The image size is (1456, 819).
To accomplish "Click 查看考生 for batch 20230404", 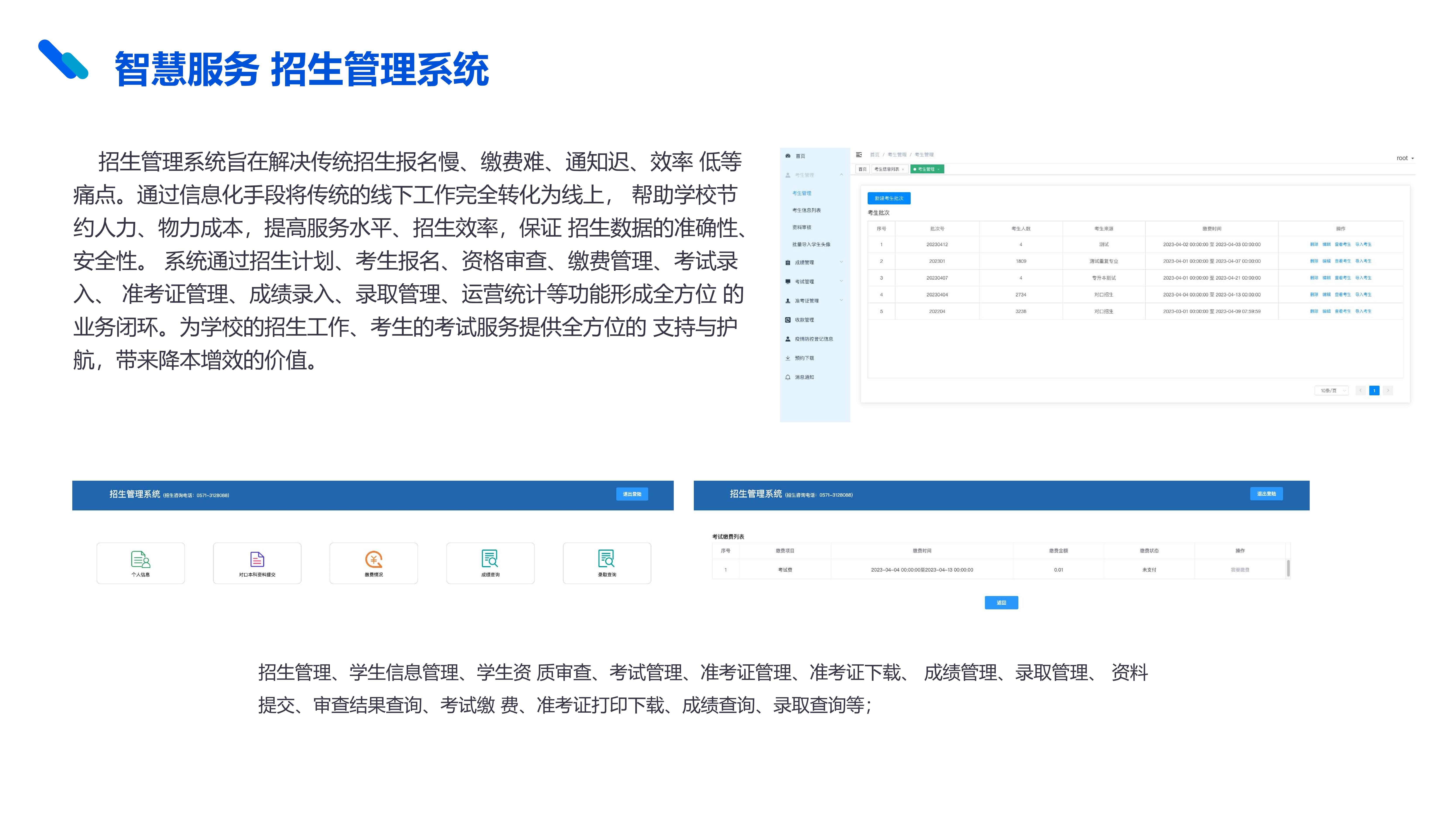I will [x=1342, y=294].
